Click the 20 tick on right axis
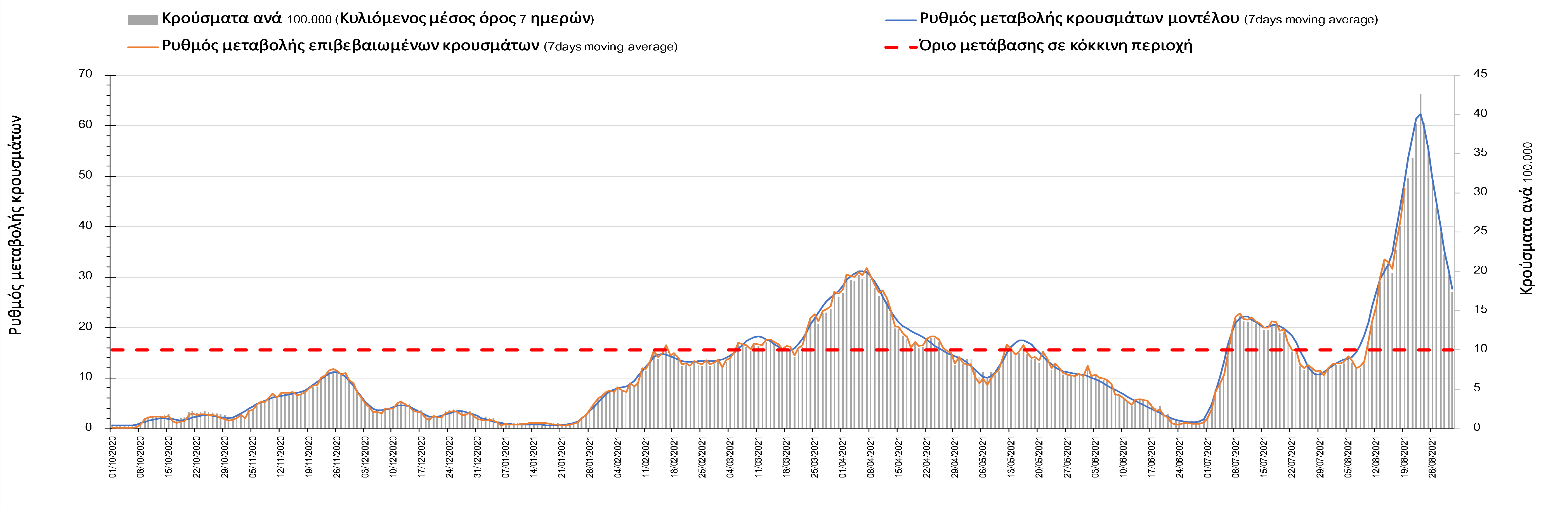This screenshot has height=511, width=1548. coord(1469,271)
